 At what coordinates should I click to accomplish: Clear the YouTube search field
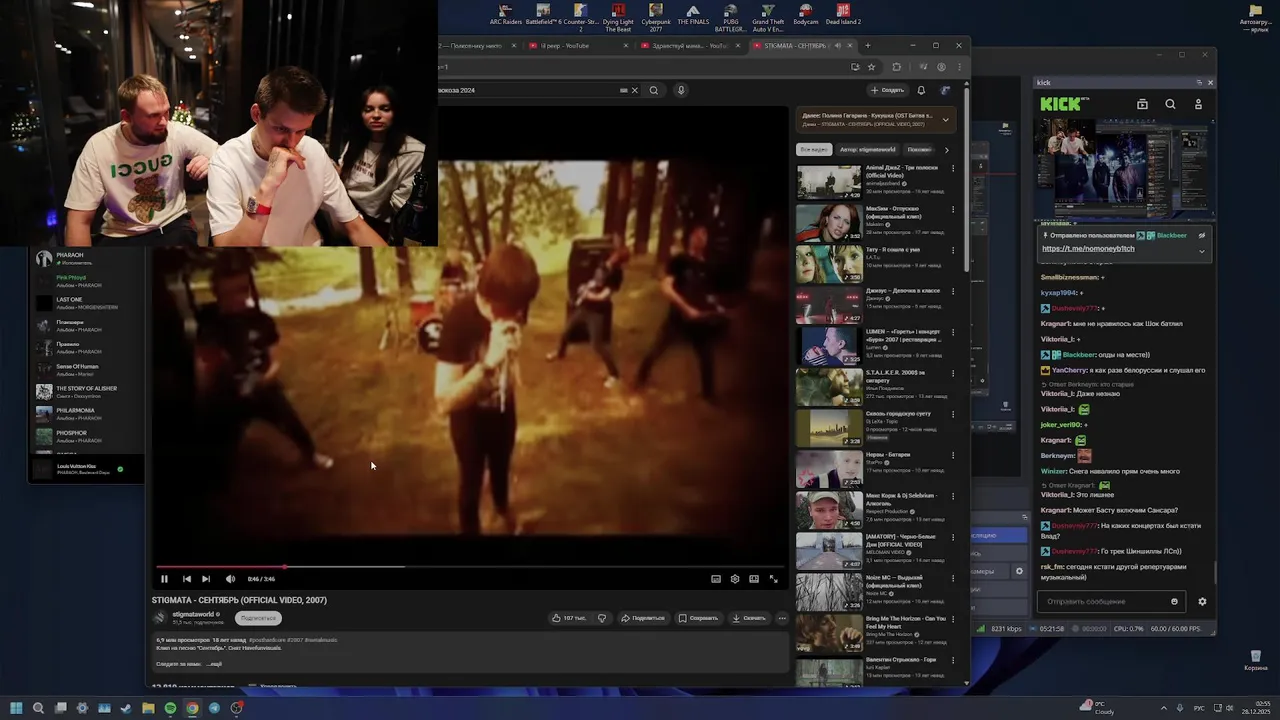tap(634, 90)
